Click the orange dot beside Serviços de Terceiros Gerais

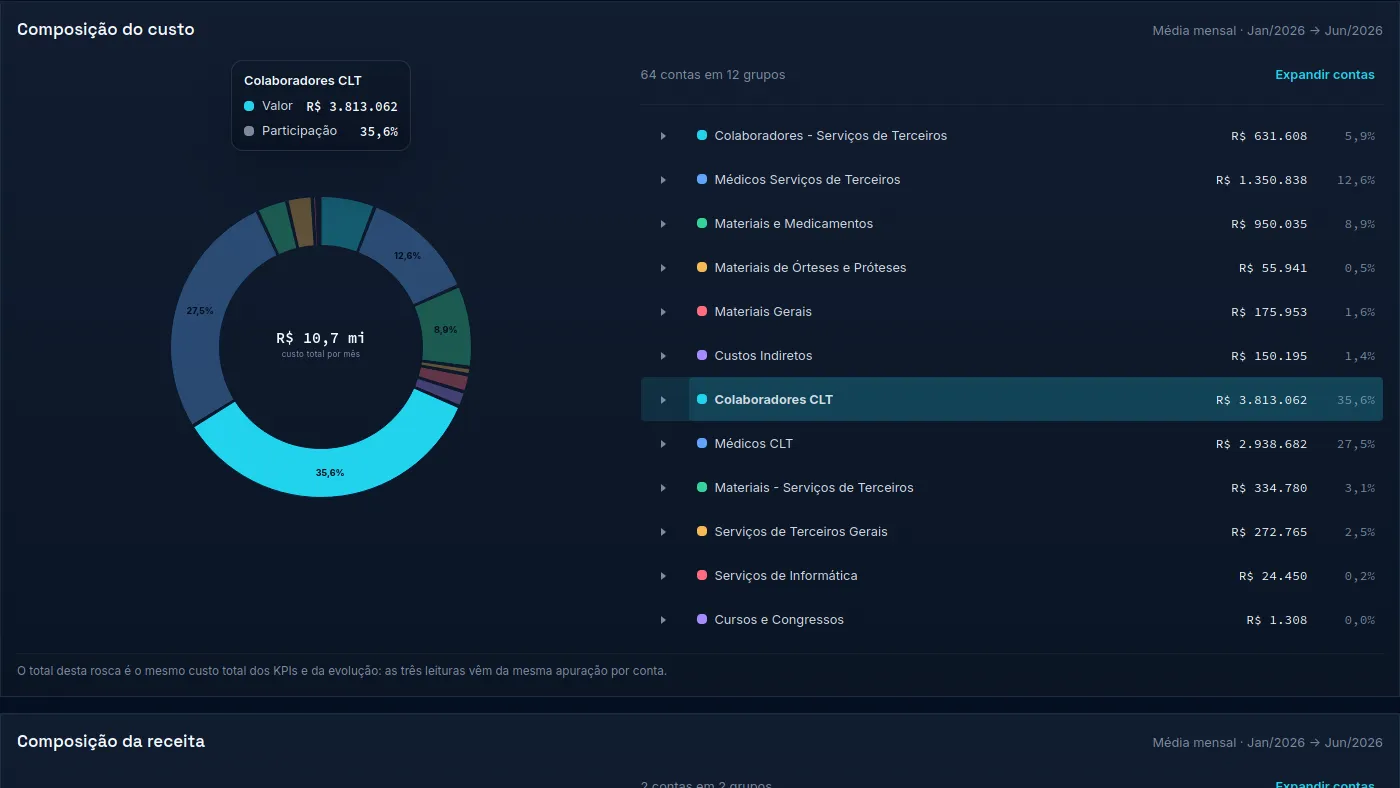click(x=702, y=531)
